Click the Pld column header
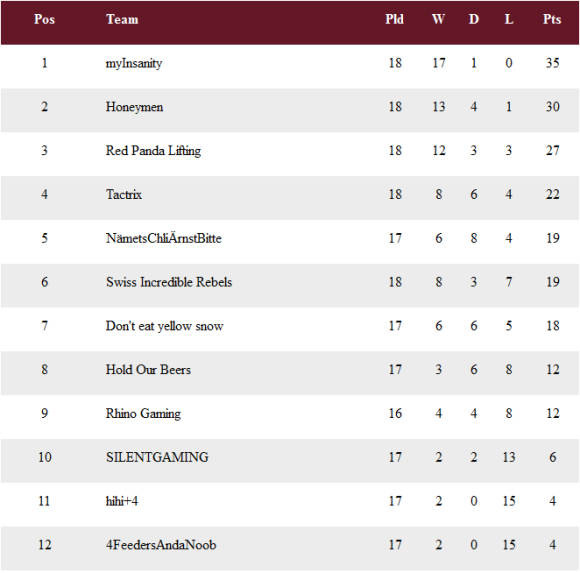This screenshot has width=580, height=573. tap(394, 19)
